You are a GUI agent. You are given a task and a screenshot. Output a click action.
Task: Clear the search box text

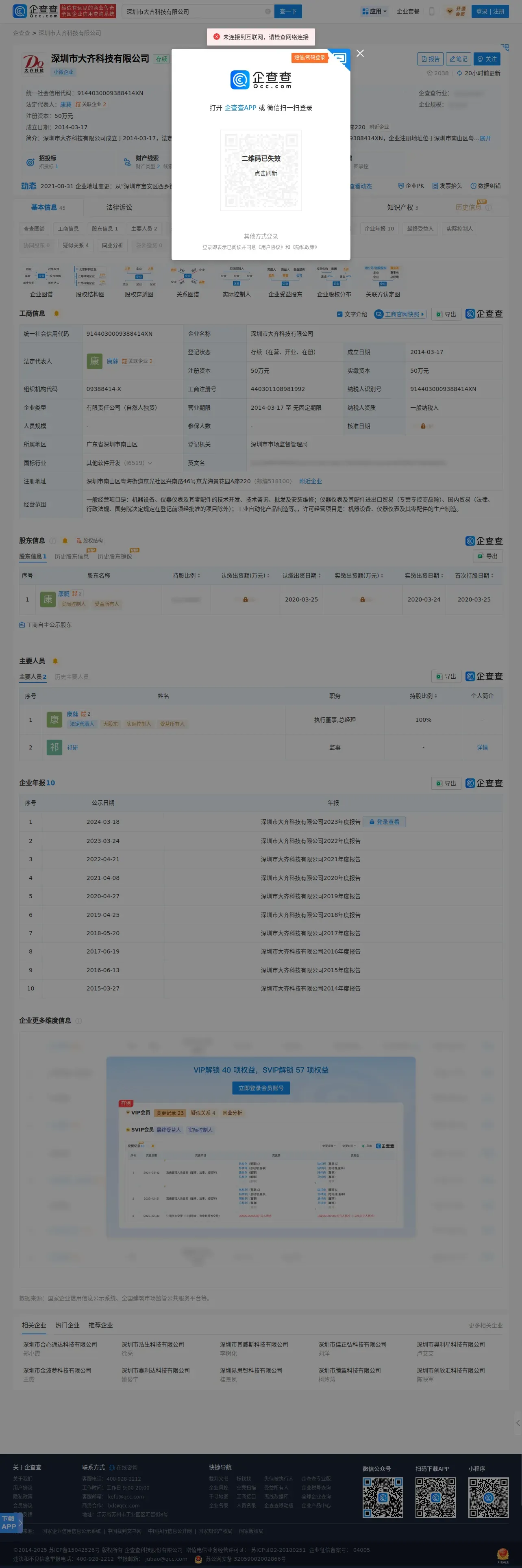click(268, 11)
